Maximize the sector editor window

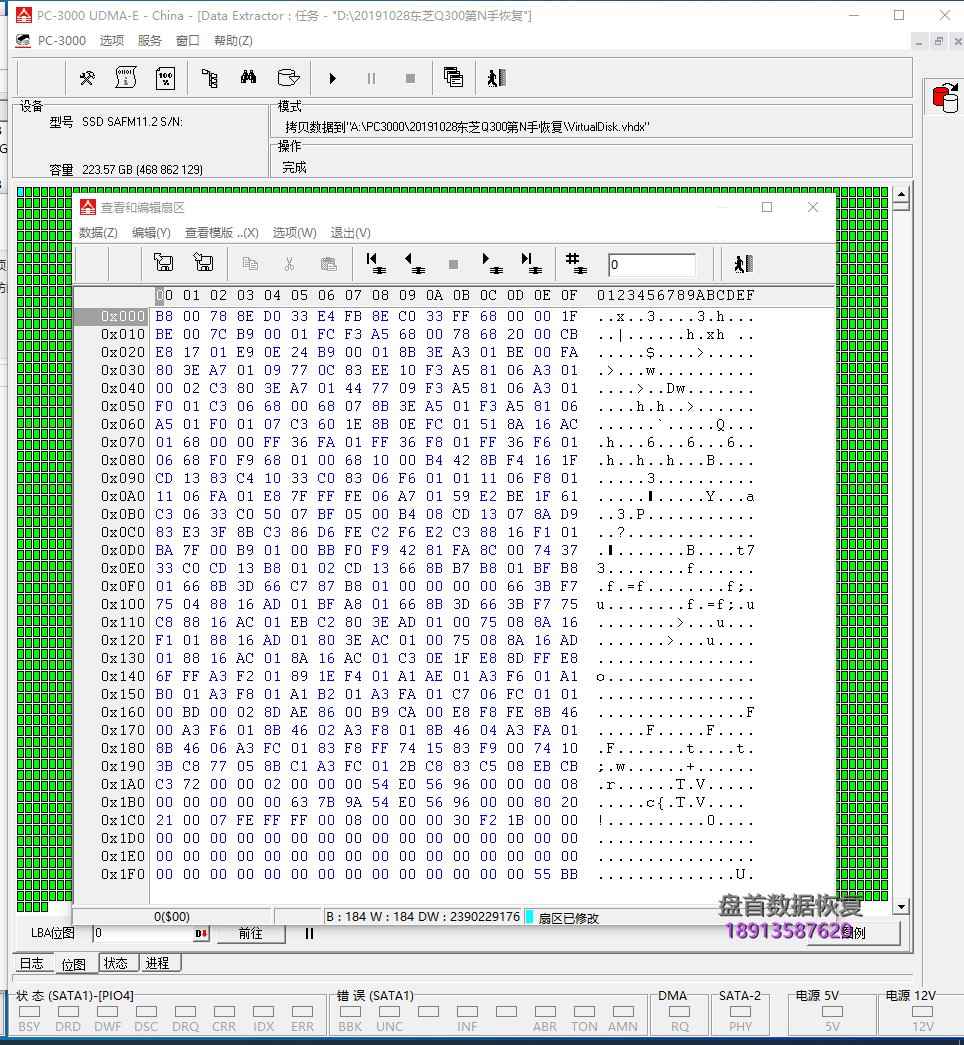pyautogui.click(x=767, y=207)
